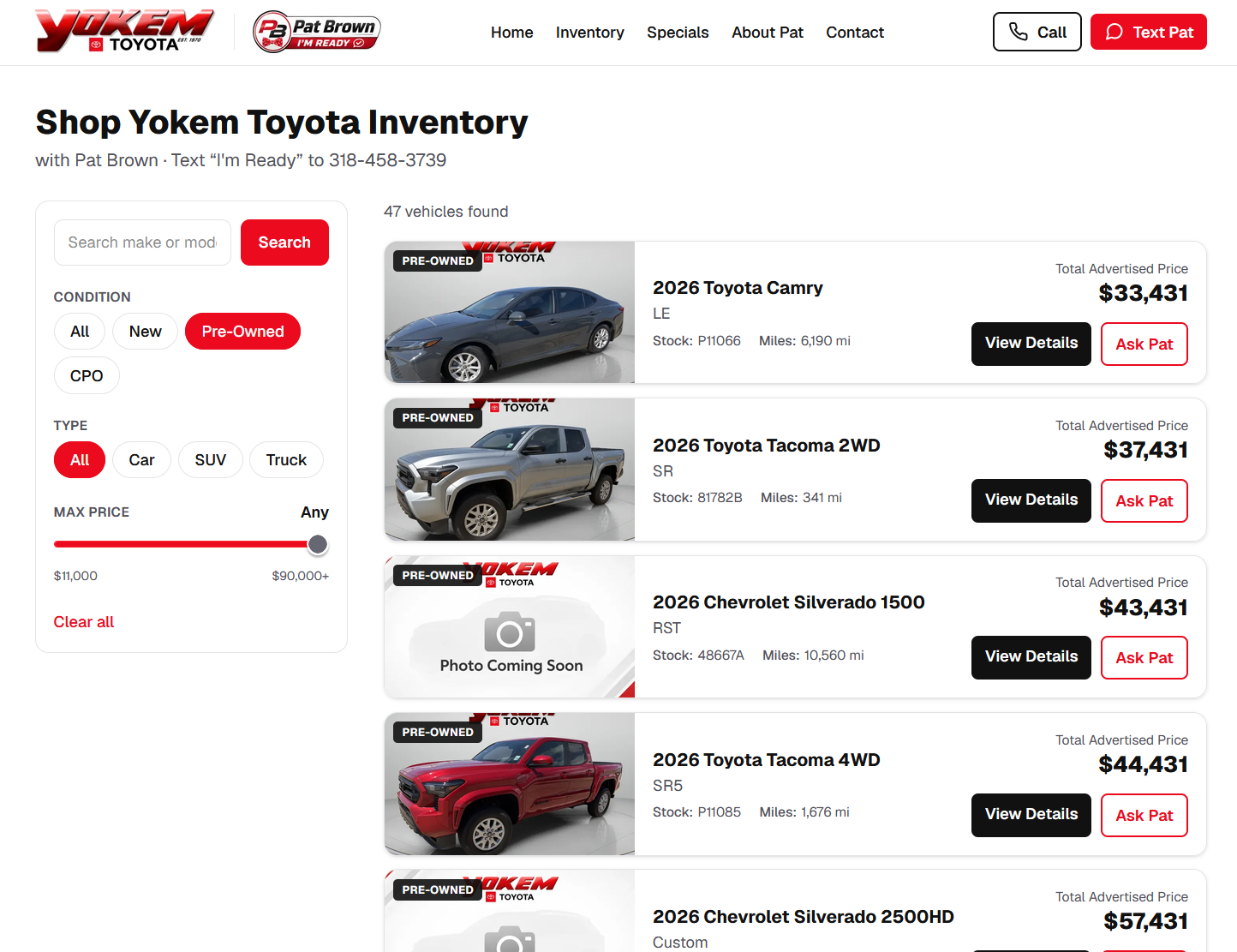Image resolution: width=1237 pixels, height=952 pixels.
Task: Click the 2026 Toyota Tacoma 4WD title
Action: tap(767, 760)
